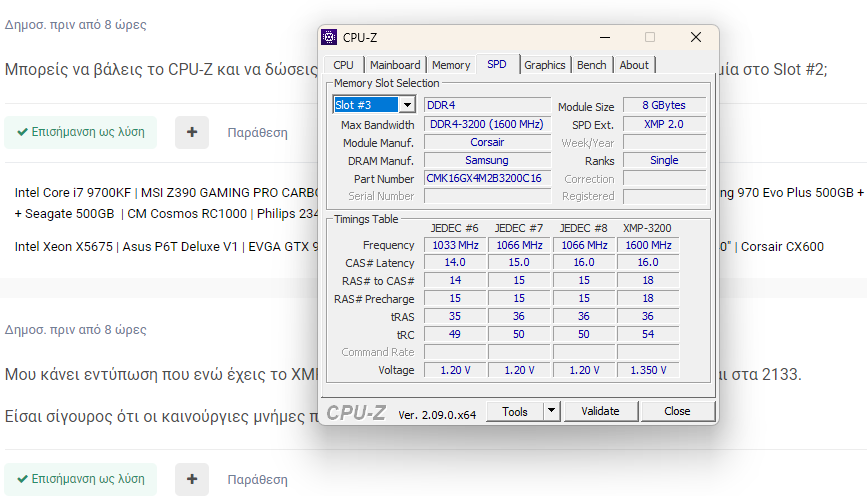Click the Close button in CPU-Z
Image resolution: width=867 pixels, height=496 pixels.
pyautogui.click(x=677, y=411)
